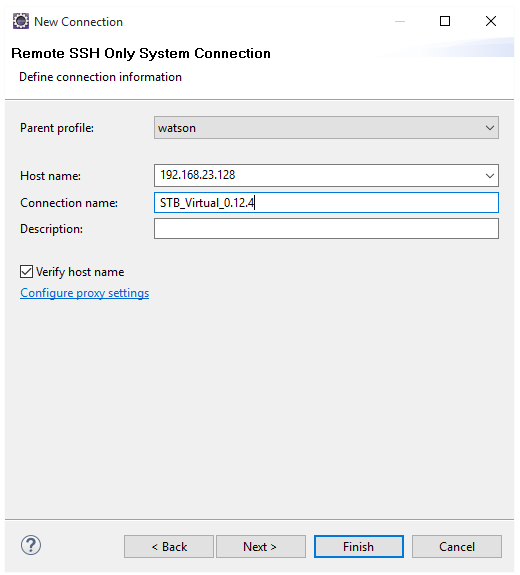Click the "Remote SSH Only System Connection" heading
Image resolution: width=520 pixels, height=575 pixels.
(x=141, y=54)
